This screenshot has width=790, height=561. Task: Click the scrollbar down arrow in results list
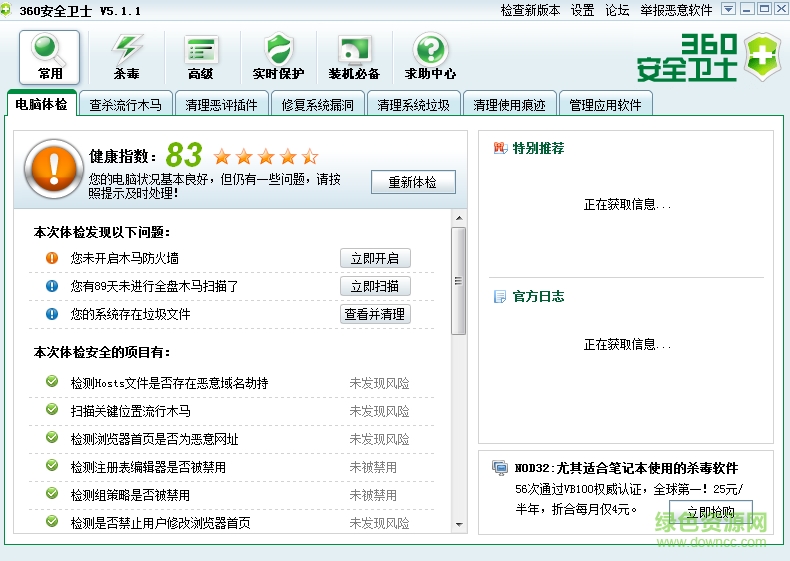458,525
